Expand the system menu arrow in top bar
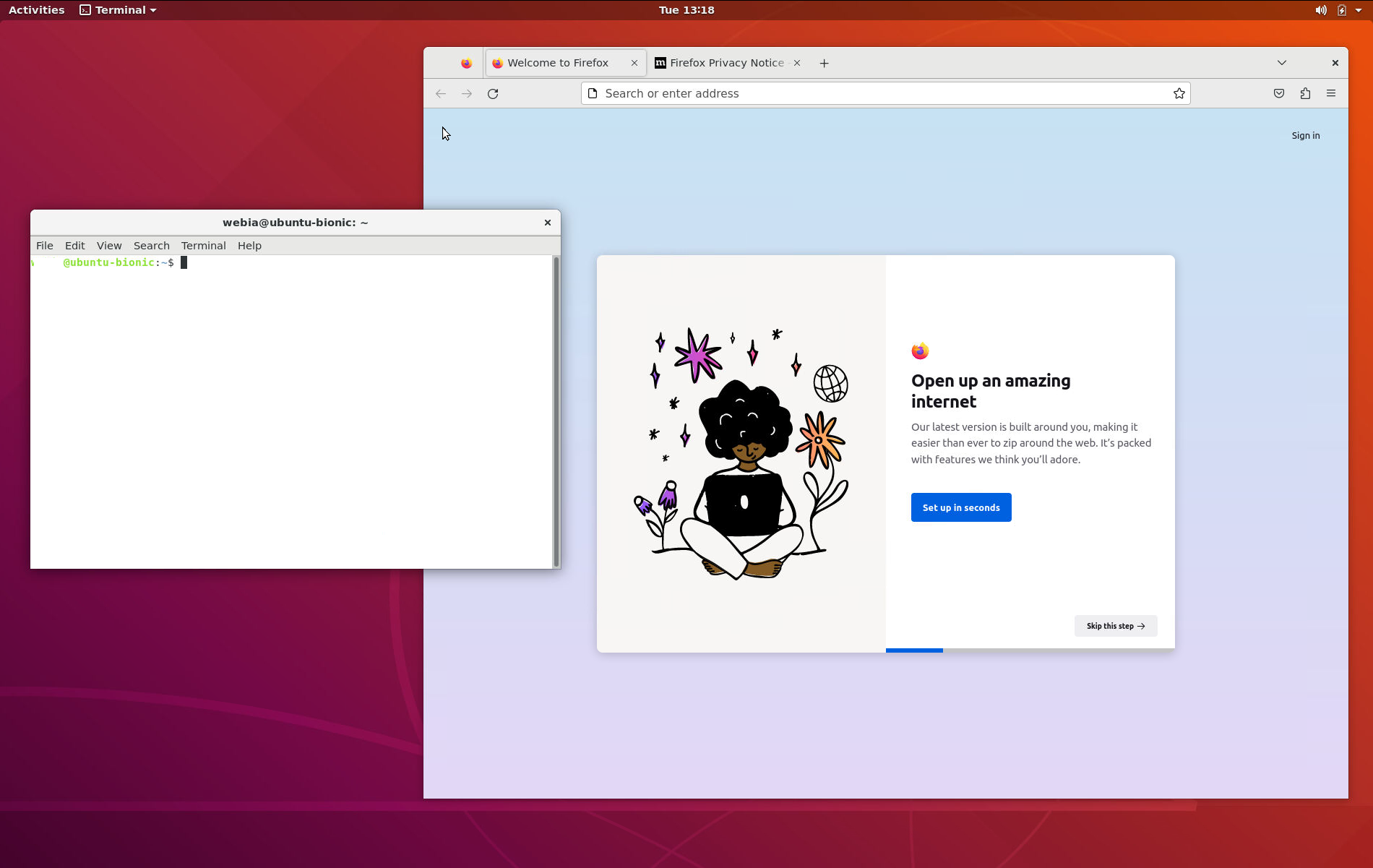 coord(1359,10)
